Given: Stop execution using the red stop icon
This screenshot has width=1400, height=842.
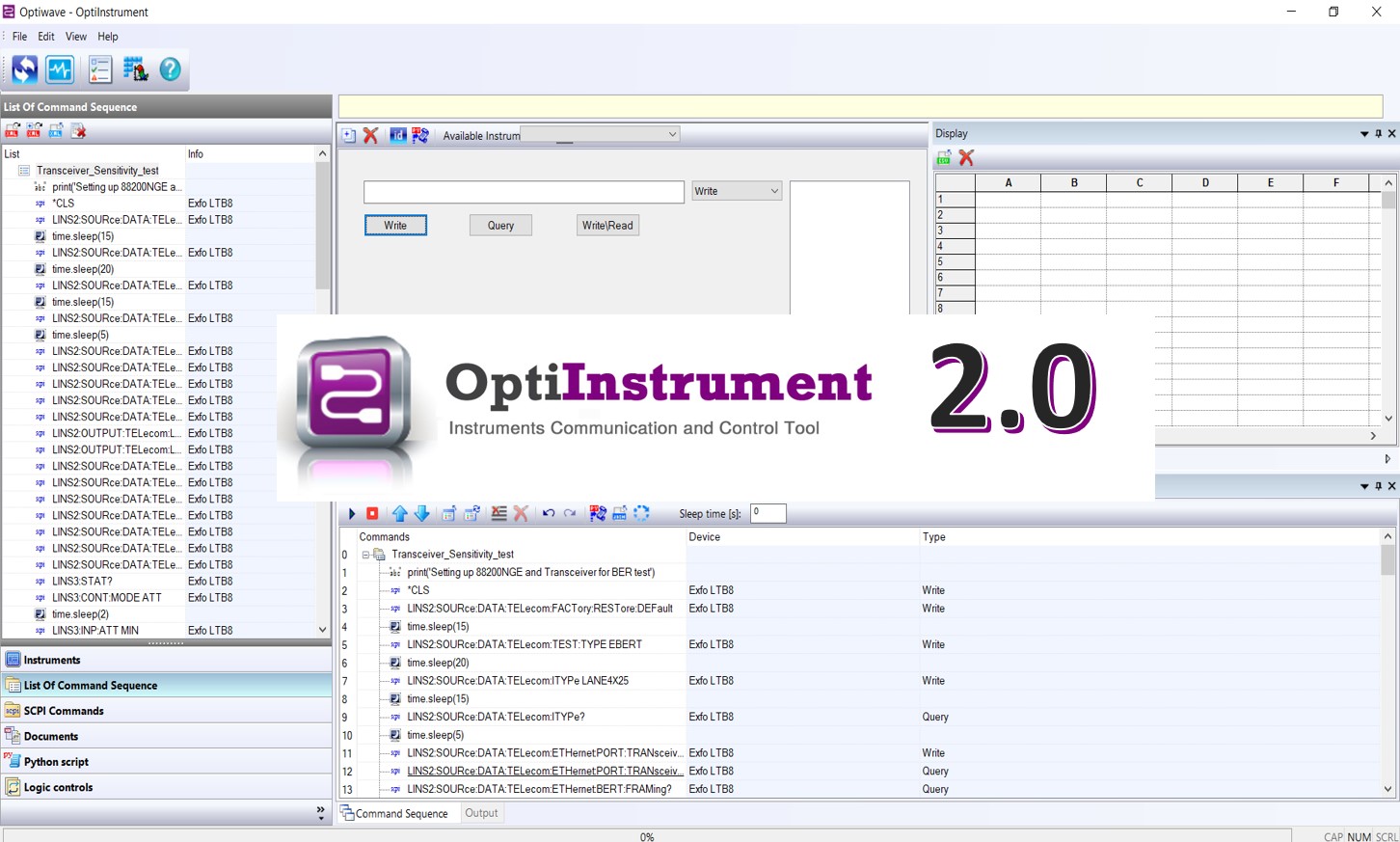Looking at the screenshot, I should (373, 513).
